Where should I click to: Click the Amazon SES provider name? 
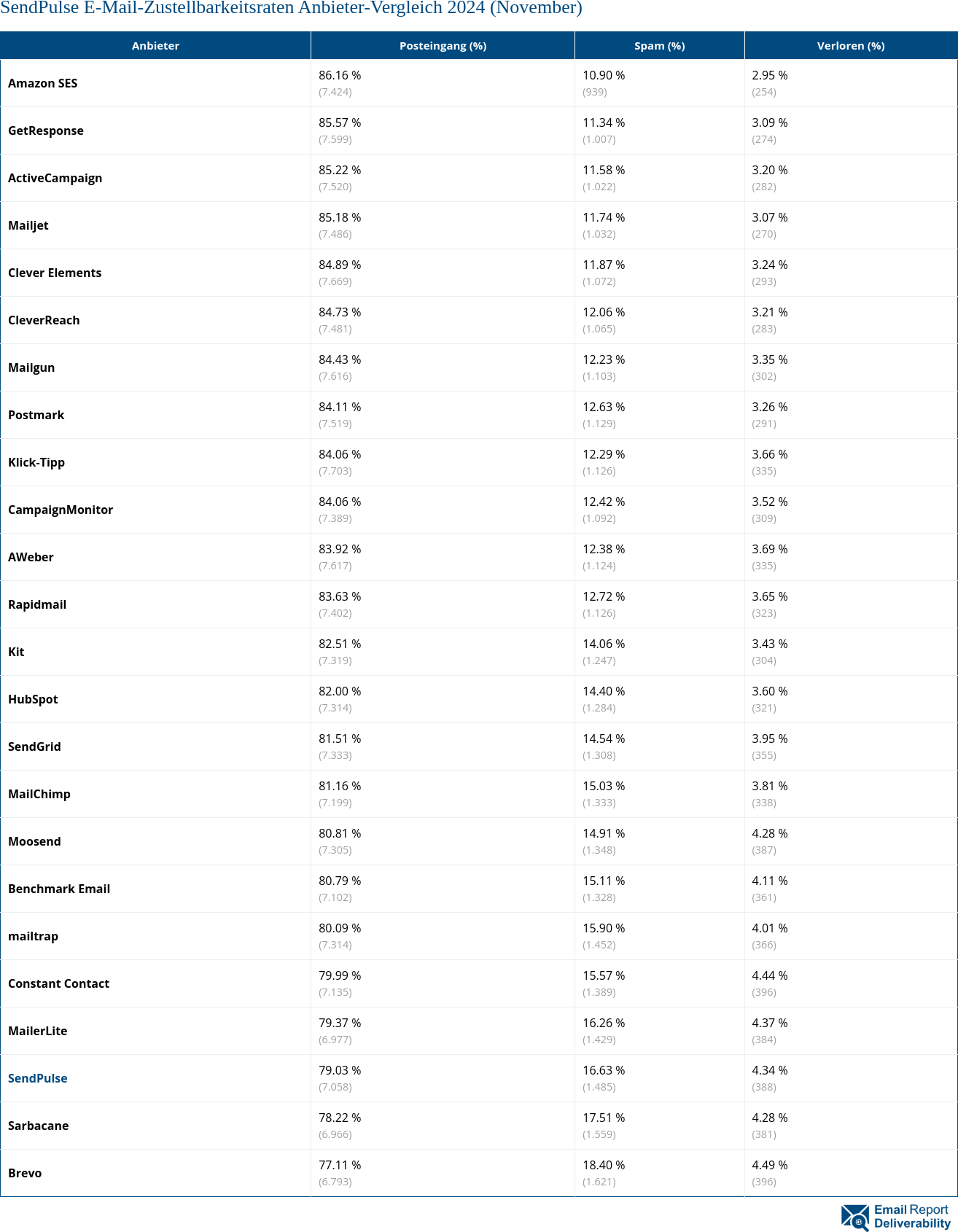coord(43,83)
